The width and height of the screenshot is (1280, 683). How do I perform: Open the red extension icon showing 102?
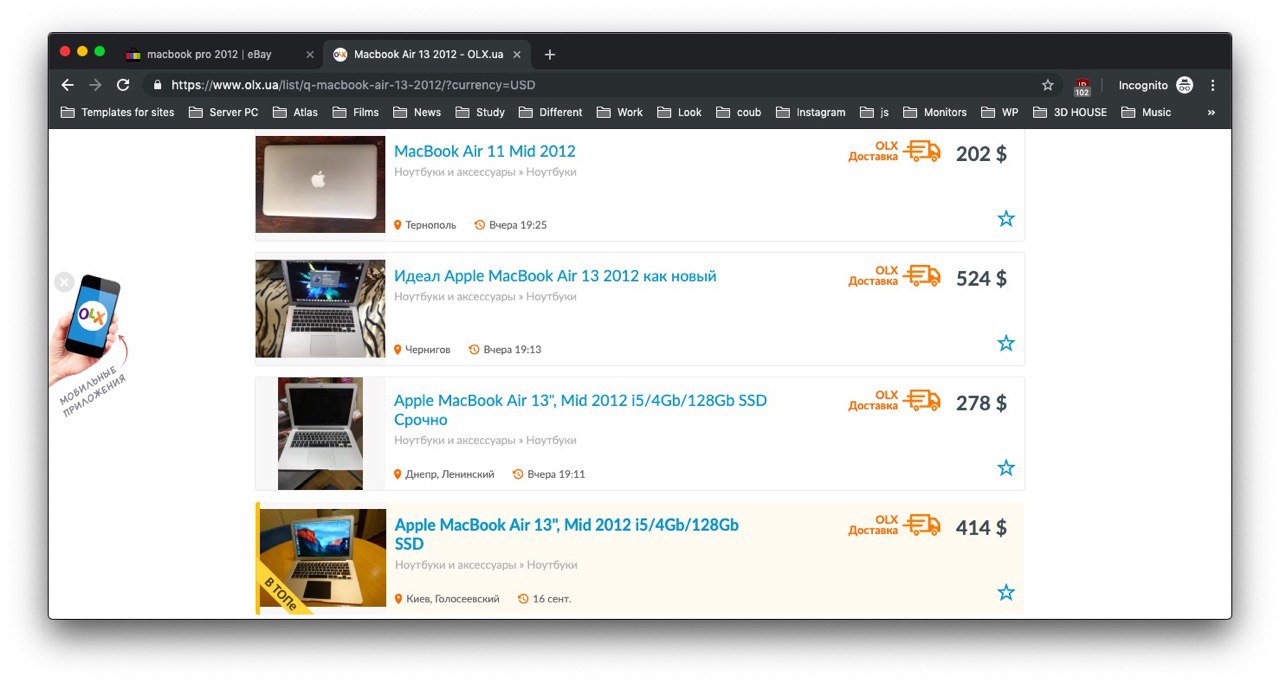tap(1082, 86)
